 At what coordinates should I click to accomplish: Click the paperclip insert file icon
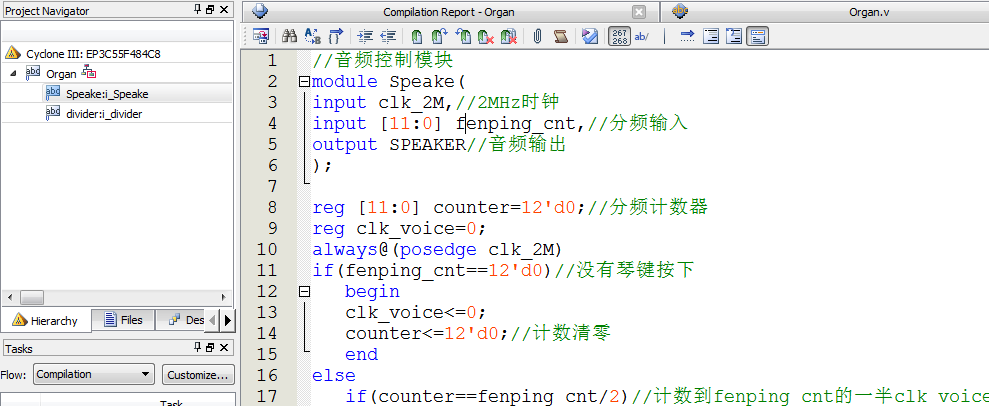point(537,36)
